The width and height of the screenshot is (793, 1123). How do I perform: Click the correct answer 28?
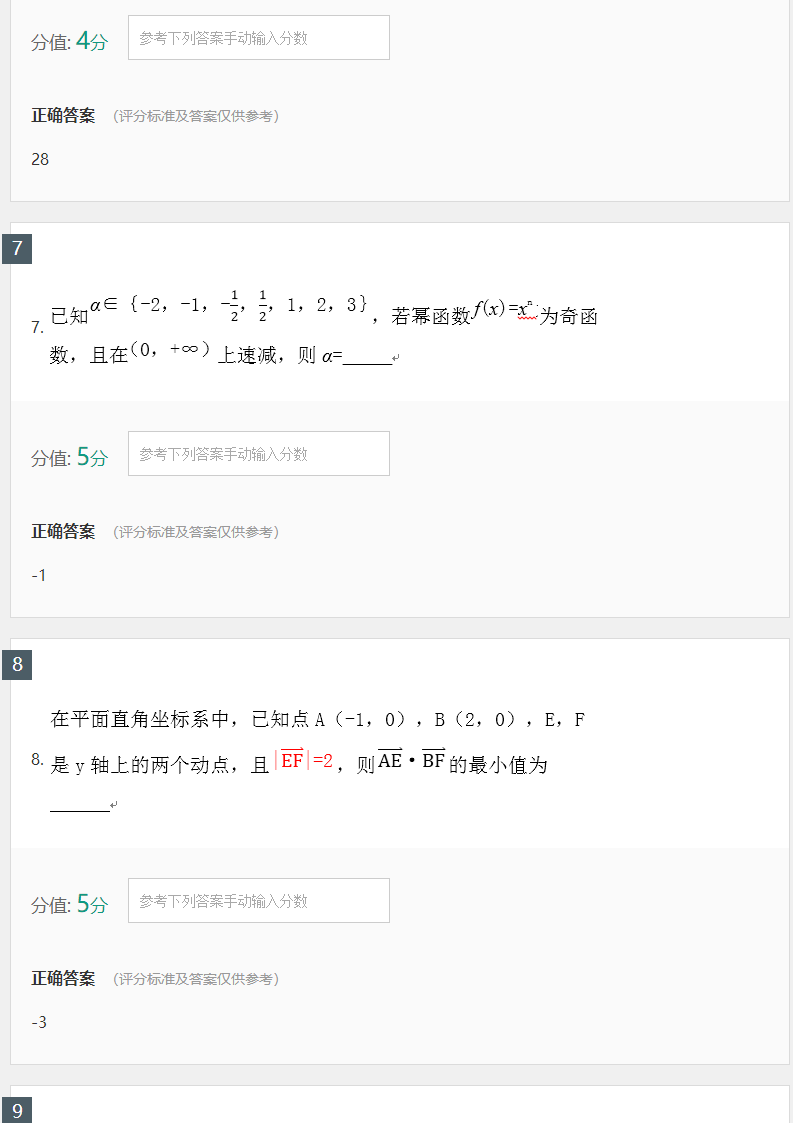(39, 159)
